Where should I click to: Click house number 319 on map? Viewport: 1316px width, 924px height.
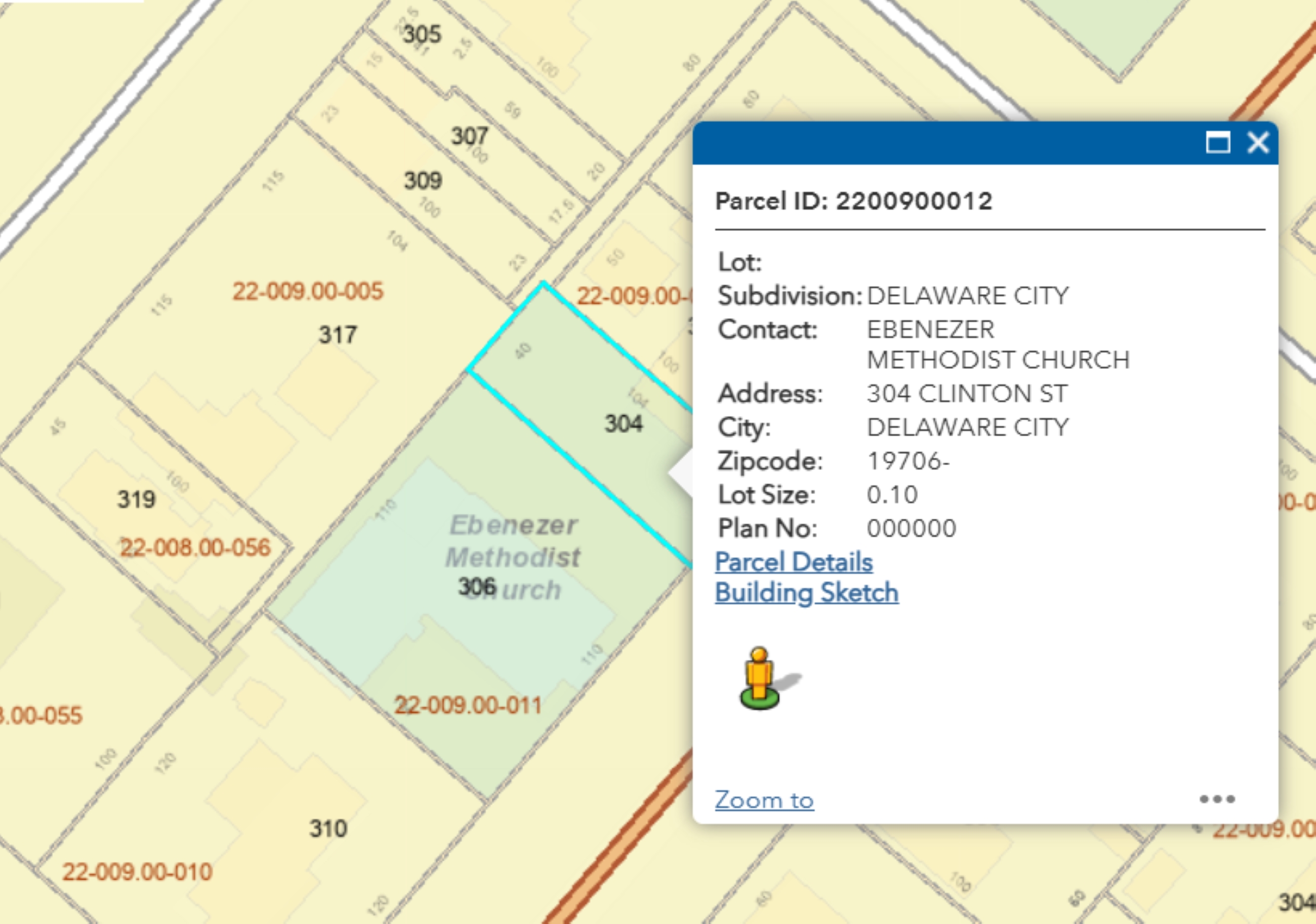click(137, 499)
